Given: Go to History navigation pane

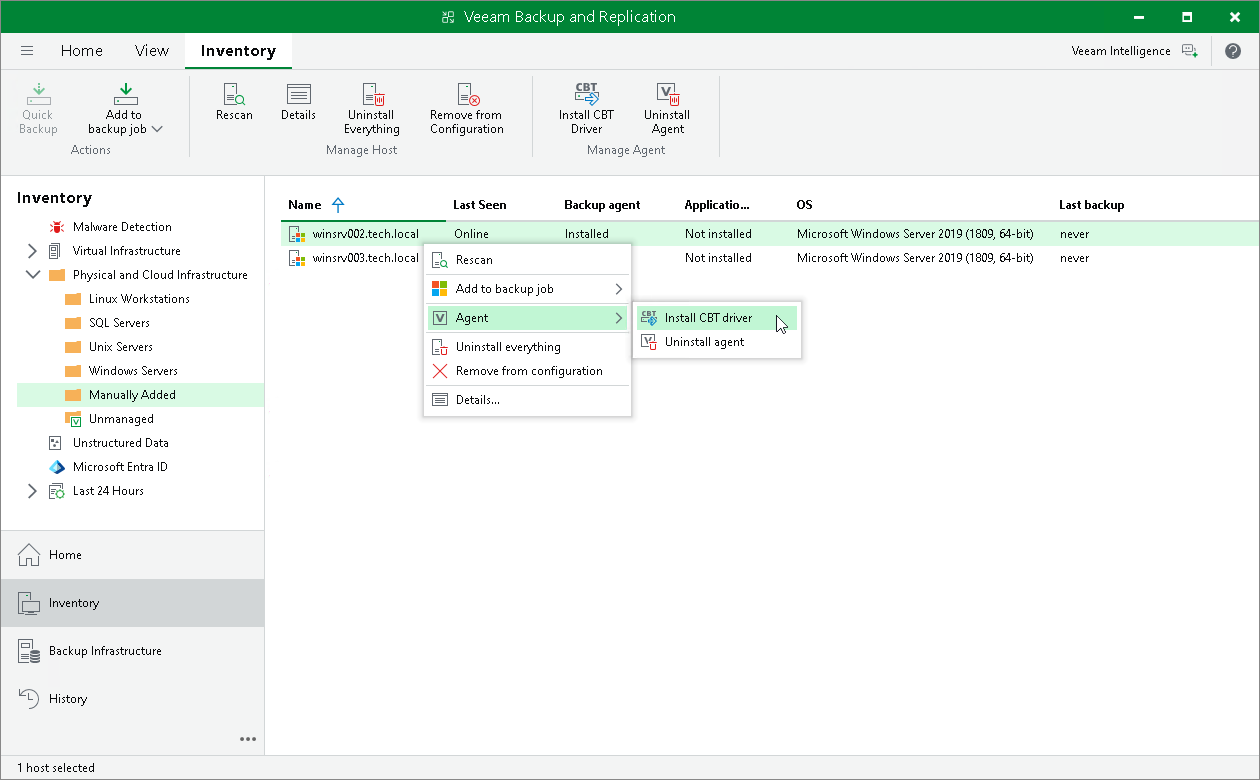Looking at the screenshot, I should (x=132, y=699).
